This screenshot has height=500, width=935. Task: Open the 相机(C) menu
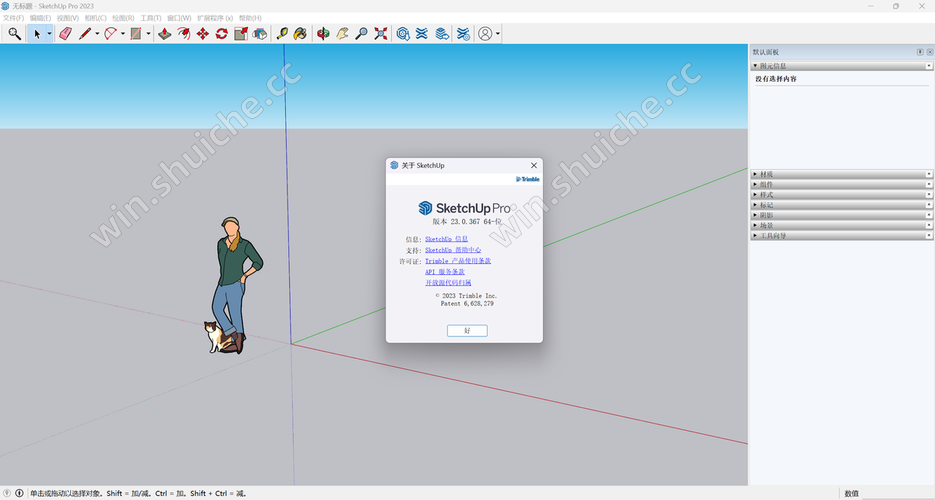pos(96,18)
